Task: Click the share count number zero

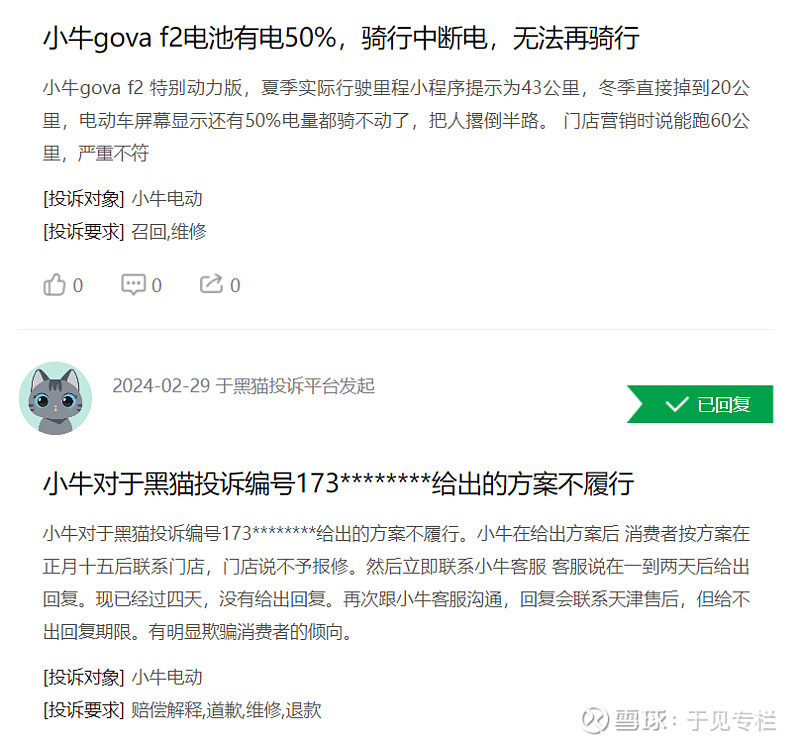Action: click(235, 285)
